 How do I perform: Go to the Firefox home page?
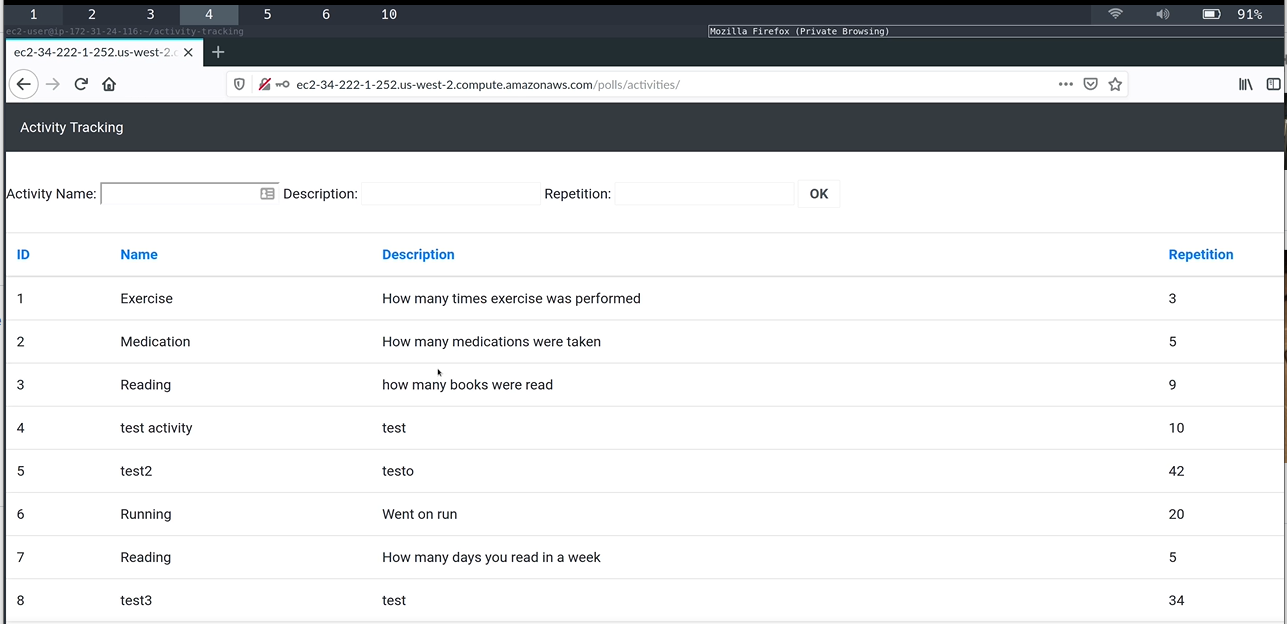click(109, 85)
